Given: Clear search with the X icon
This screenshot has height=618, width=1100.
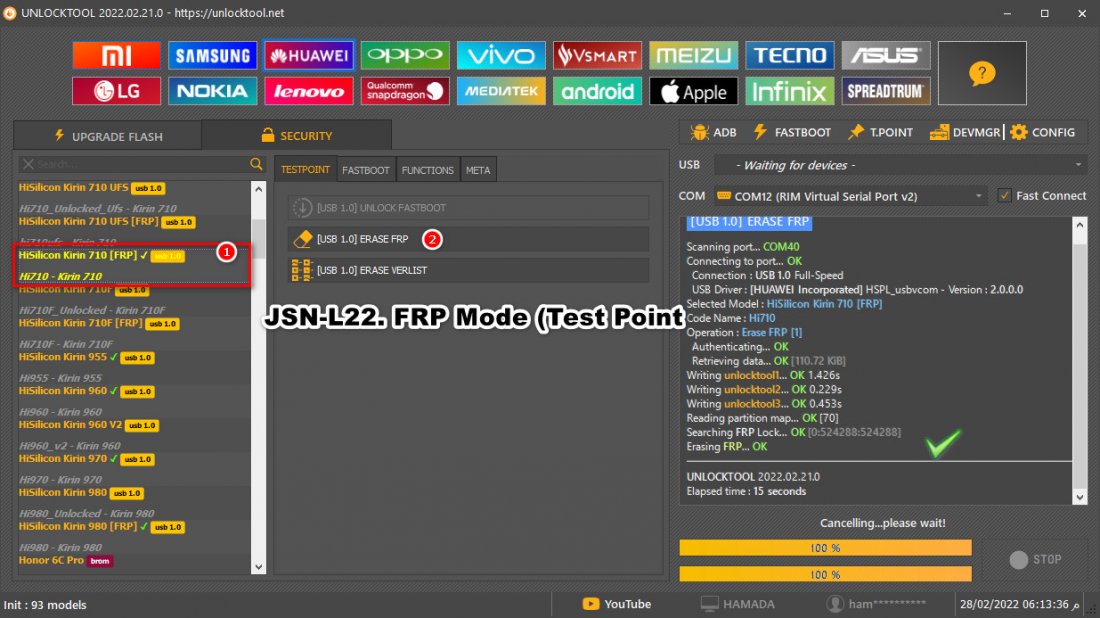Looking at the screenshot, I should coord(28,164).
